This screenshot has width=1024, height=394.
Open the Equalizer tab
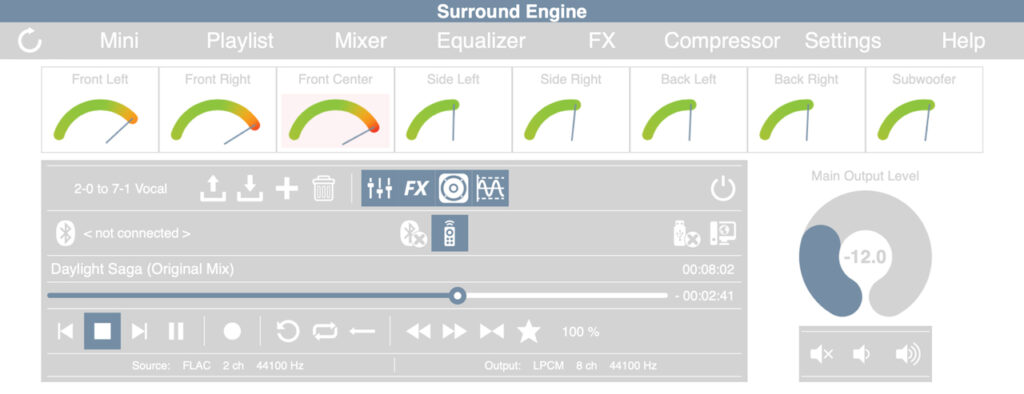[x=481, y=41]
